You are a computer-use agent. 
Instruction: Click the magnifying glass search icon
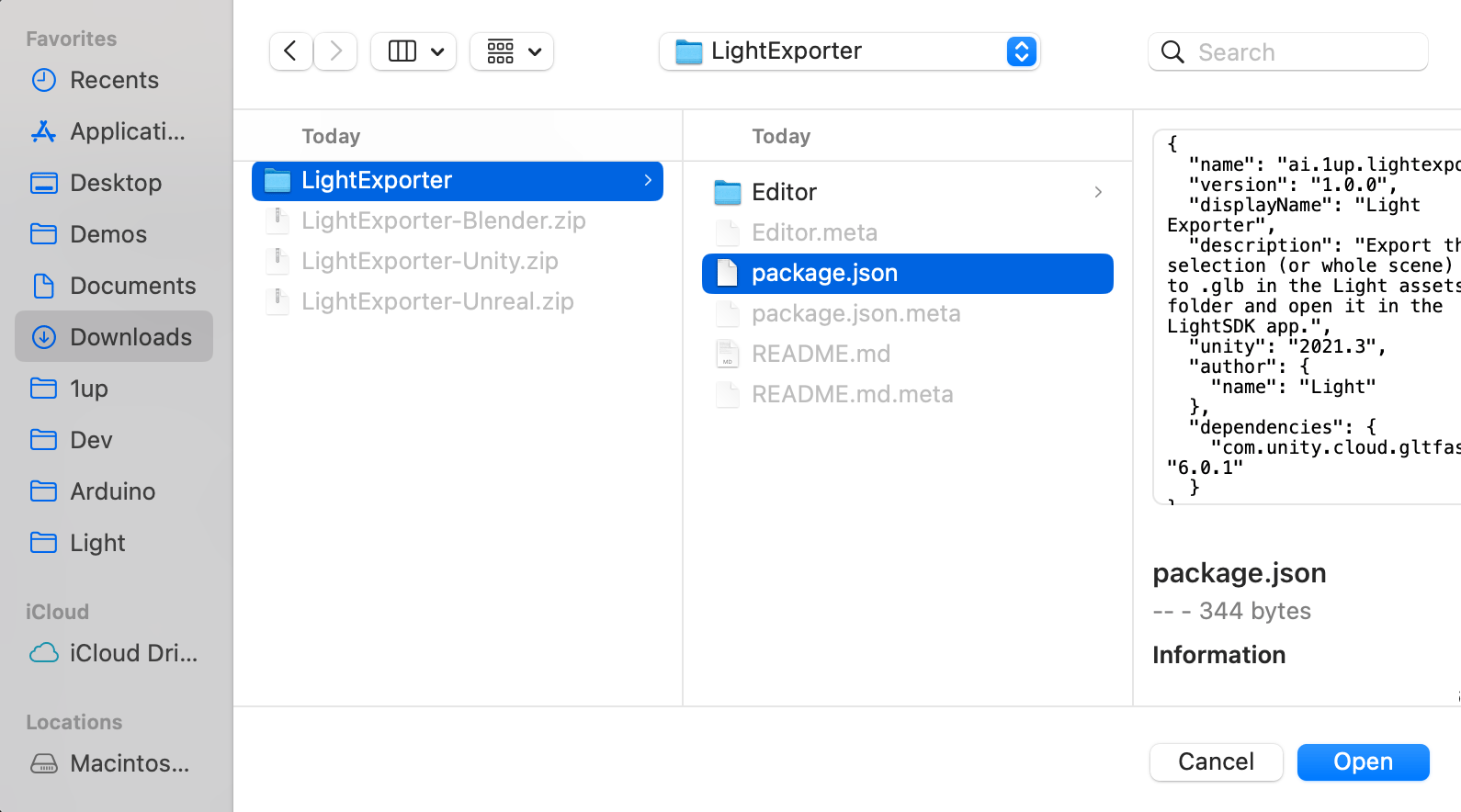1172,52
